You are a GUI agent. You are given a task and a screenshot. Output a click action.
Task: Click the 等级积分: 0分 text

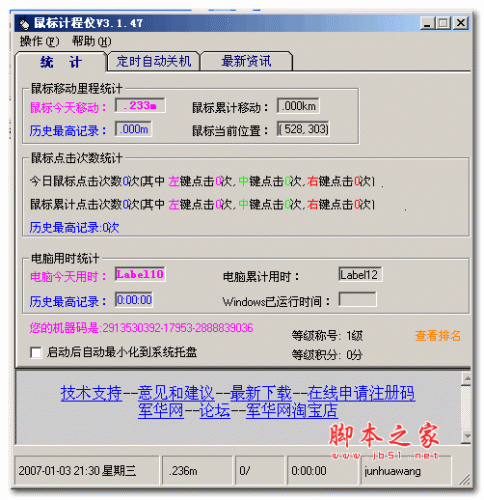pyautogui.click(x=327, y=355)
